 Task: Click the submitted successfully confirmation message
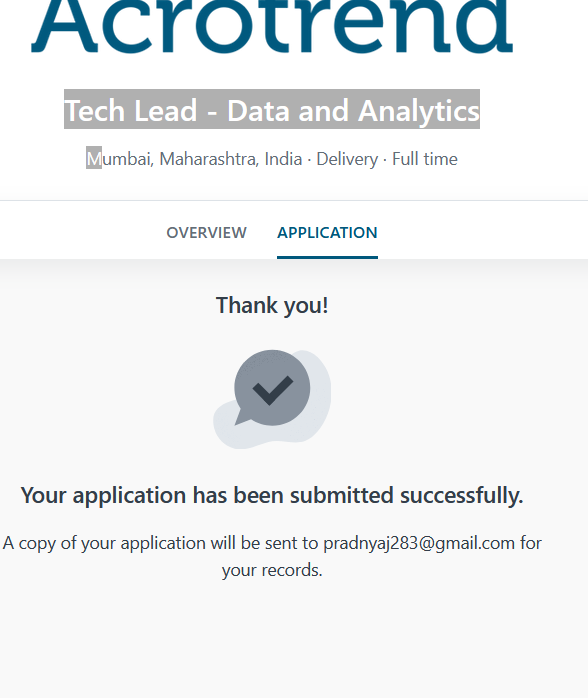click(x=272, y=495)
